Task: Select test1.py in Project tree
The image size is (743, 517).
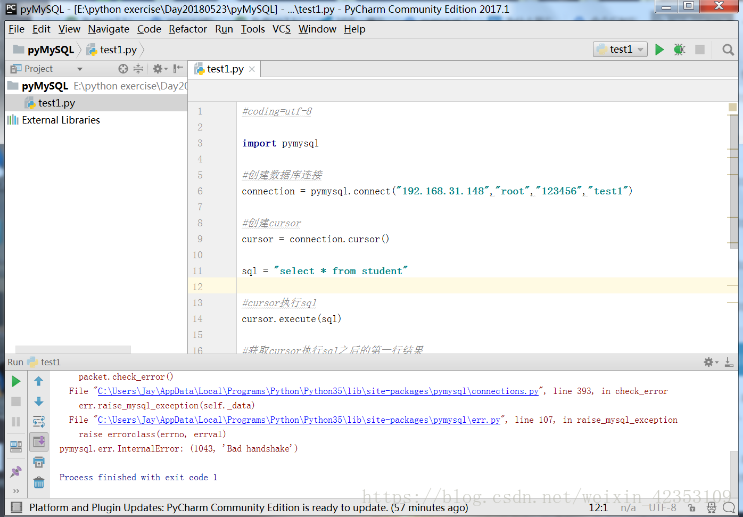Action: click(96, 103)
